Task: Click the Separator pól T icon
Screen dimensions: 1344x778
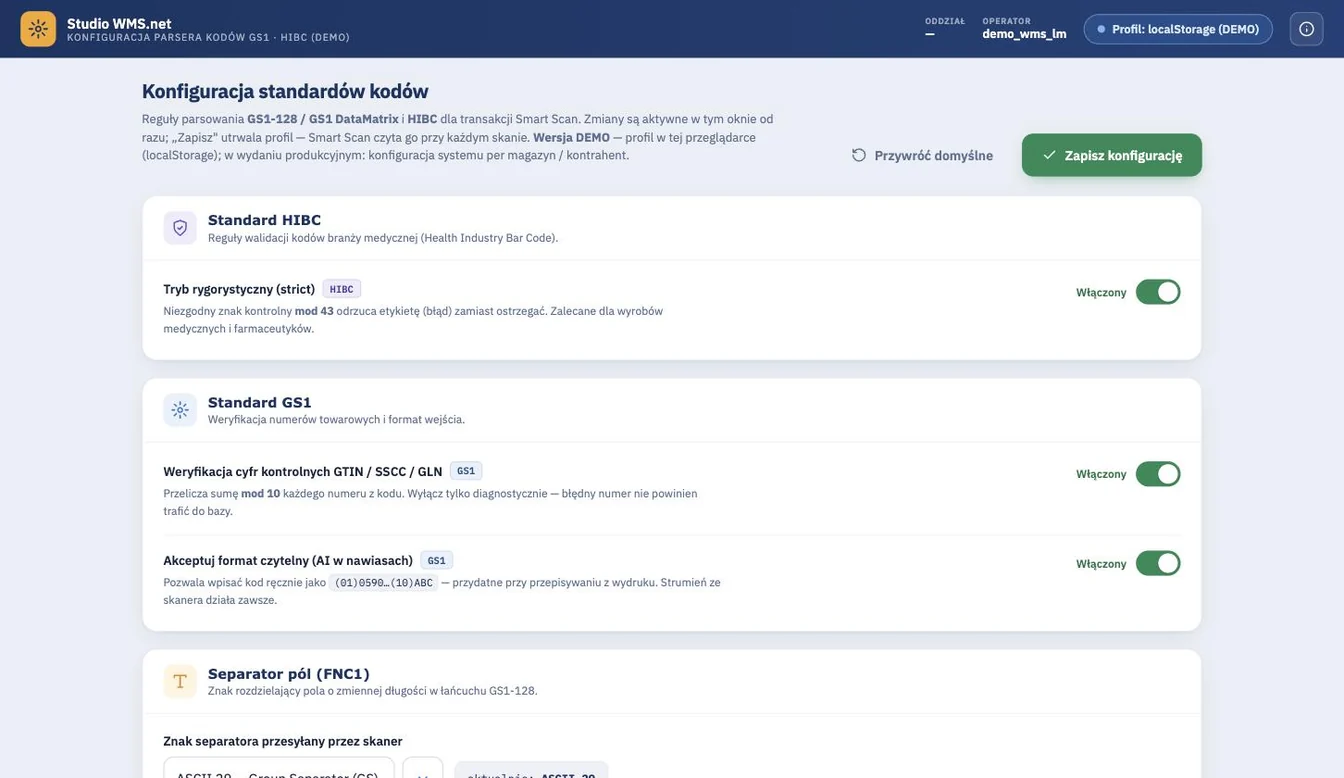Action: [x=180, y=682]
